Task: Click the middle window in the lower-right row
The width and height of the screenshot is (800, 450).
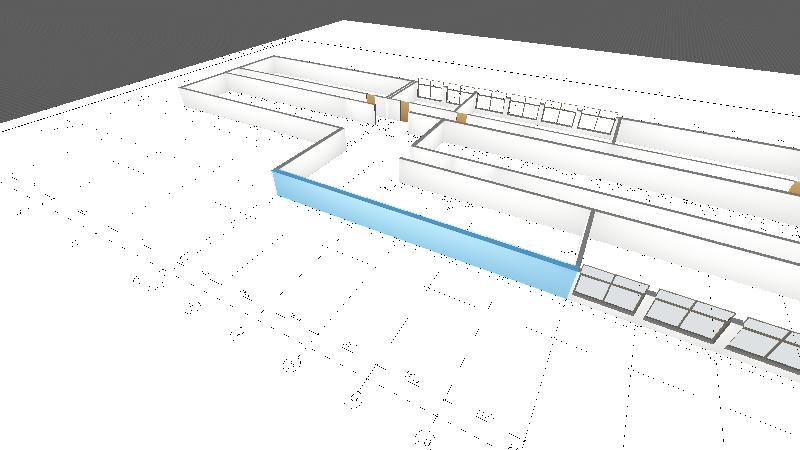Action: pyautogui.click(x=686, y=315)
